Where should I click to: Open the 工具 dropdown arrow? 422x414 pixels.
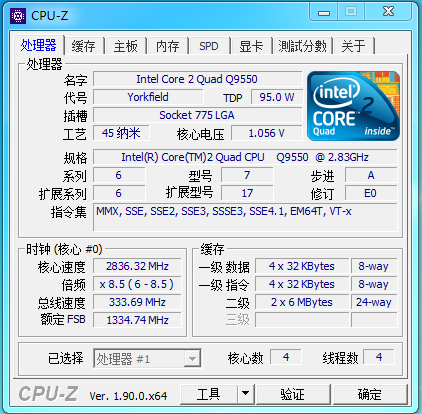point(246,394)
